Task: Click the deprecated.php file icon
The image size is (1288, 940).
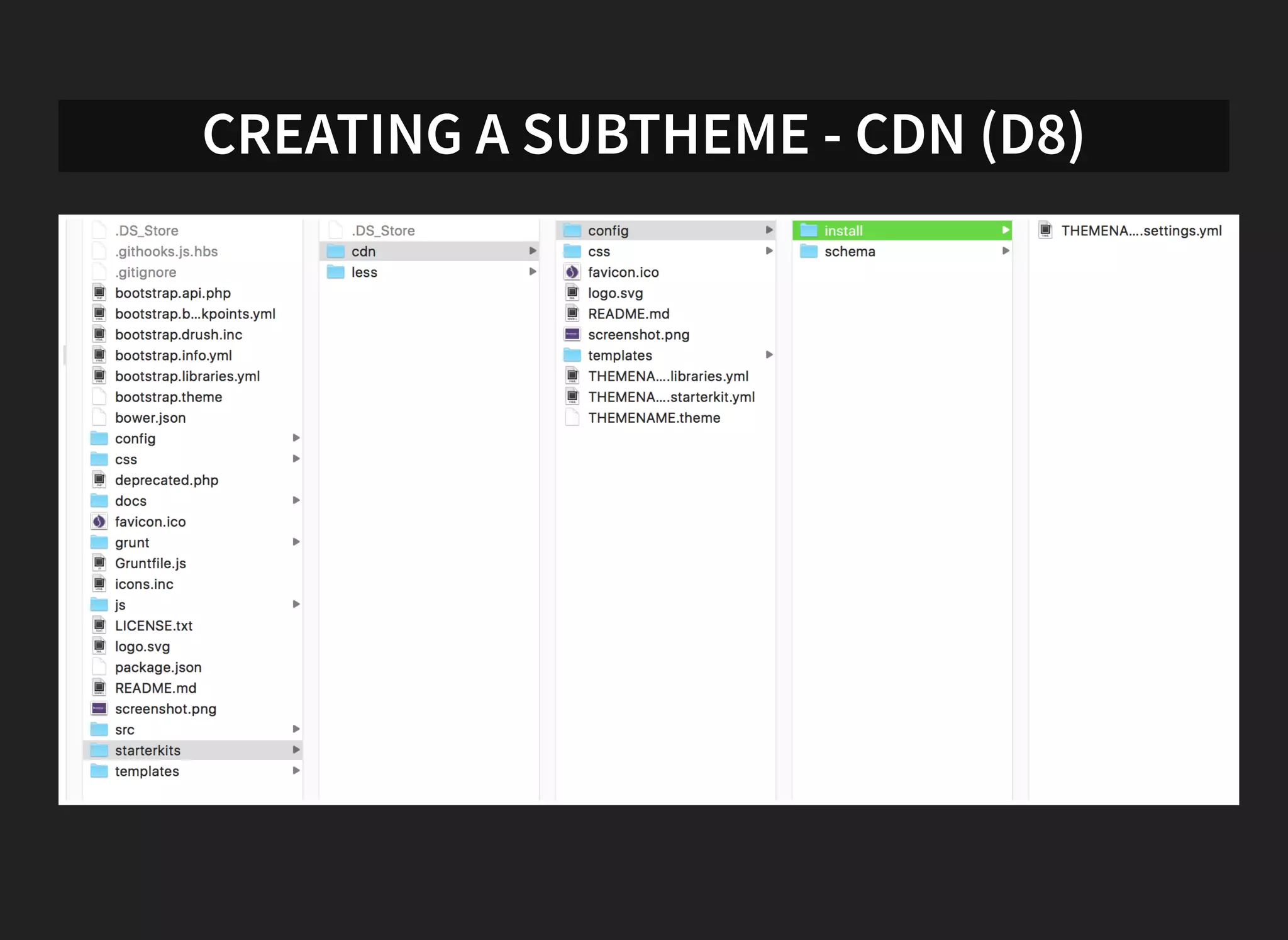Action: [99, 479]
